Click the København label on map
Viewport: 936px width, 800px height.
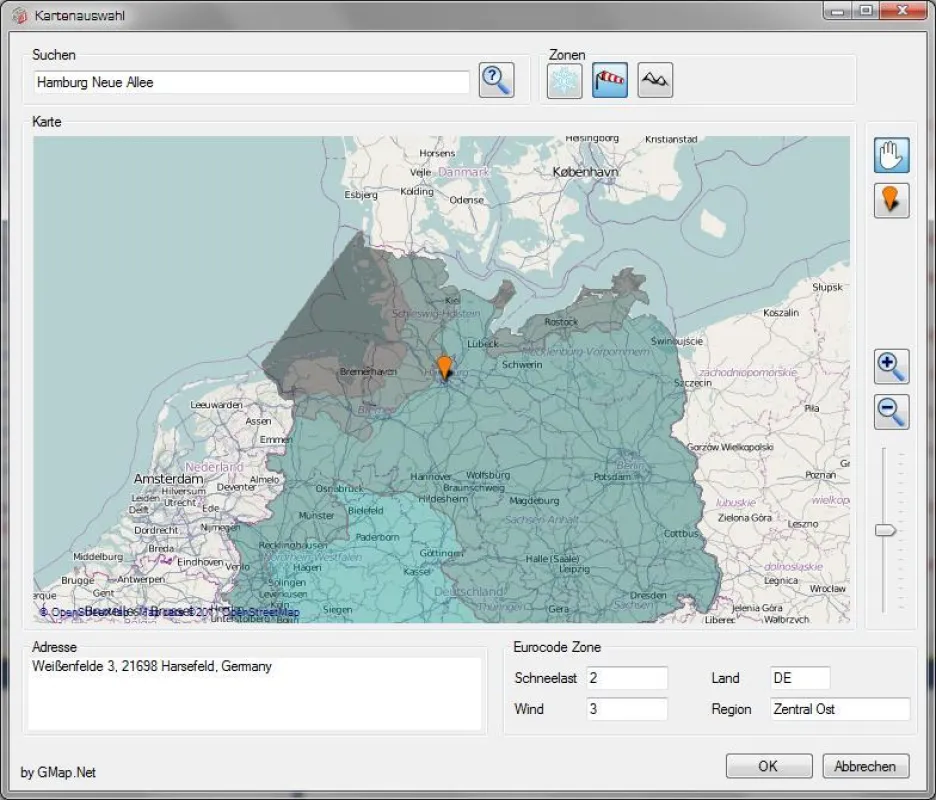click(x=585, y=172)
